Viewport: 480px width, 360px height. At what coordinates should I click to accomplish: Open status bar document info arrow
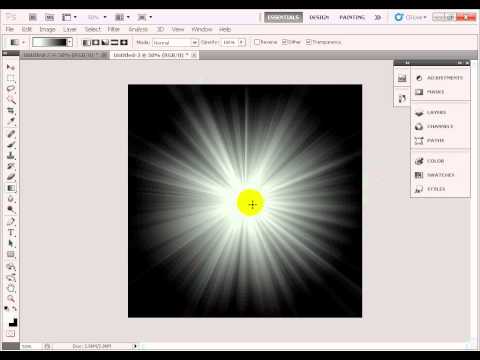[x=135, y=346]
